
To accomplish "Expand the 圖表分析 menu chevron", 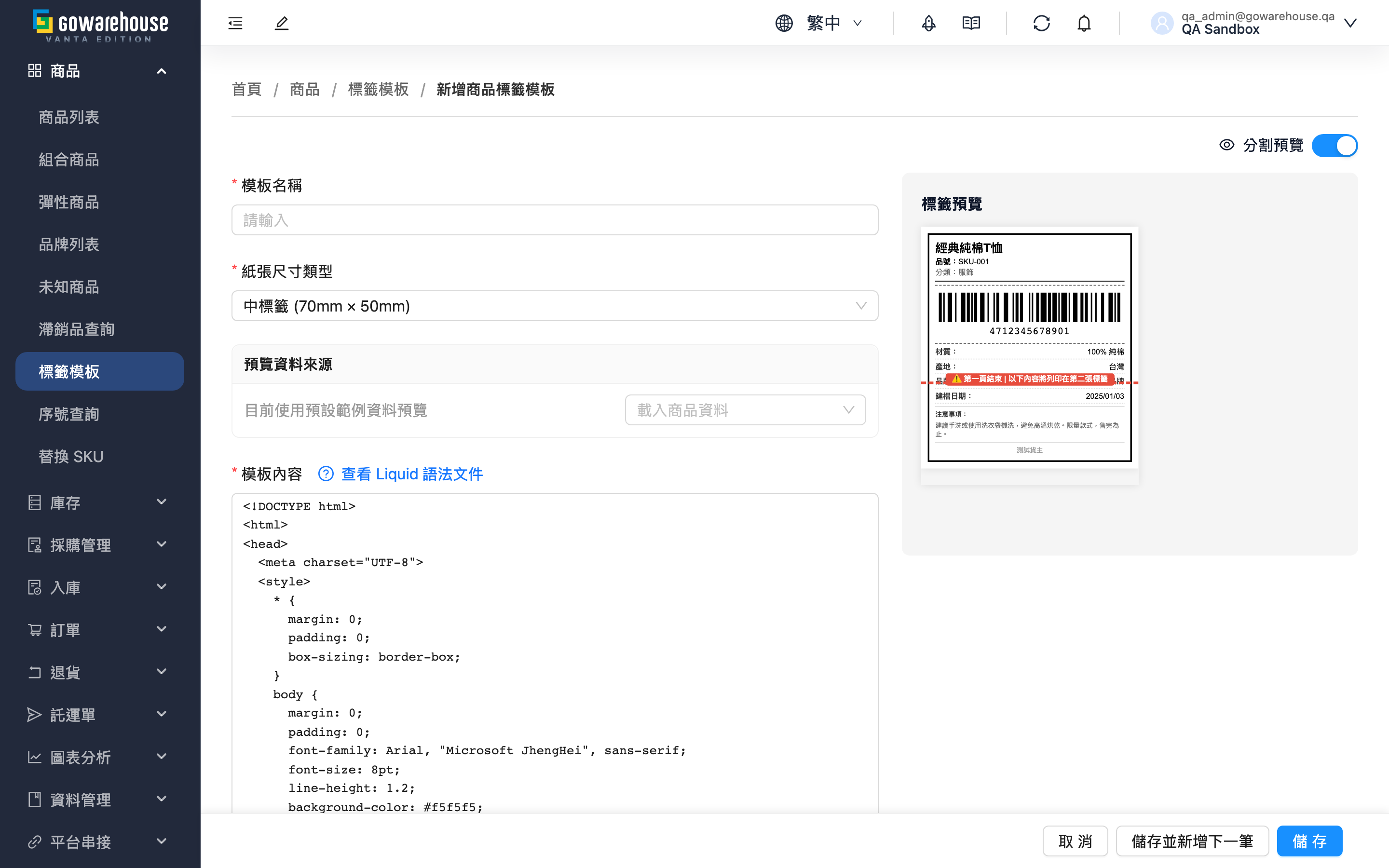I will (x=162, y=757).
